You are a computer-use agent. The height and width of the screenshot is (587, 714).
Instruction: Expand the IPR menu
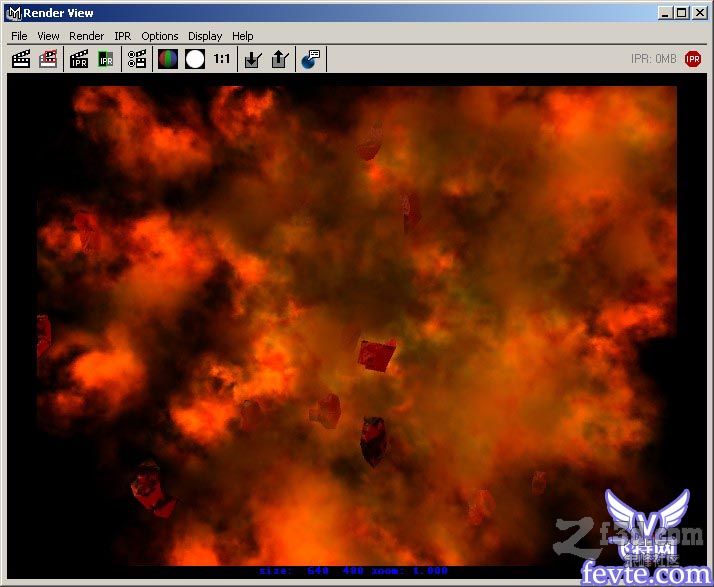122,36
